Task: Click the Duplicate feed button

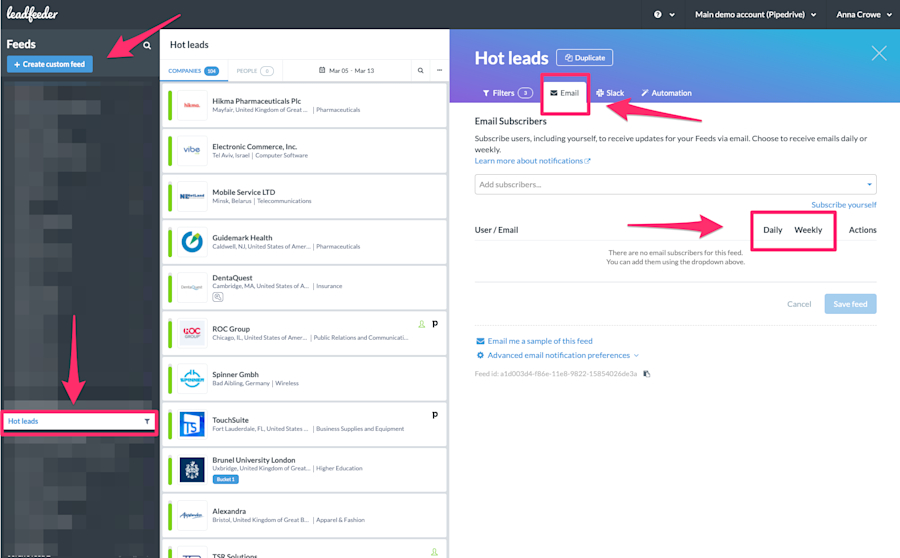Action: coord(584,58)
